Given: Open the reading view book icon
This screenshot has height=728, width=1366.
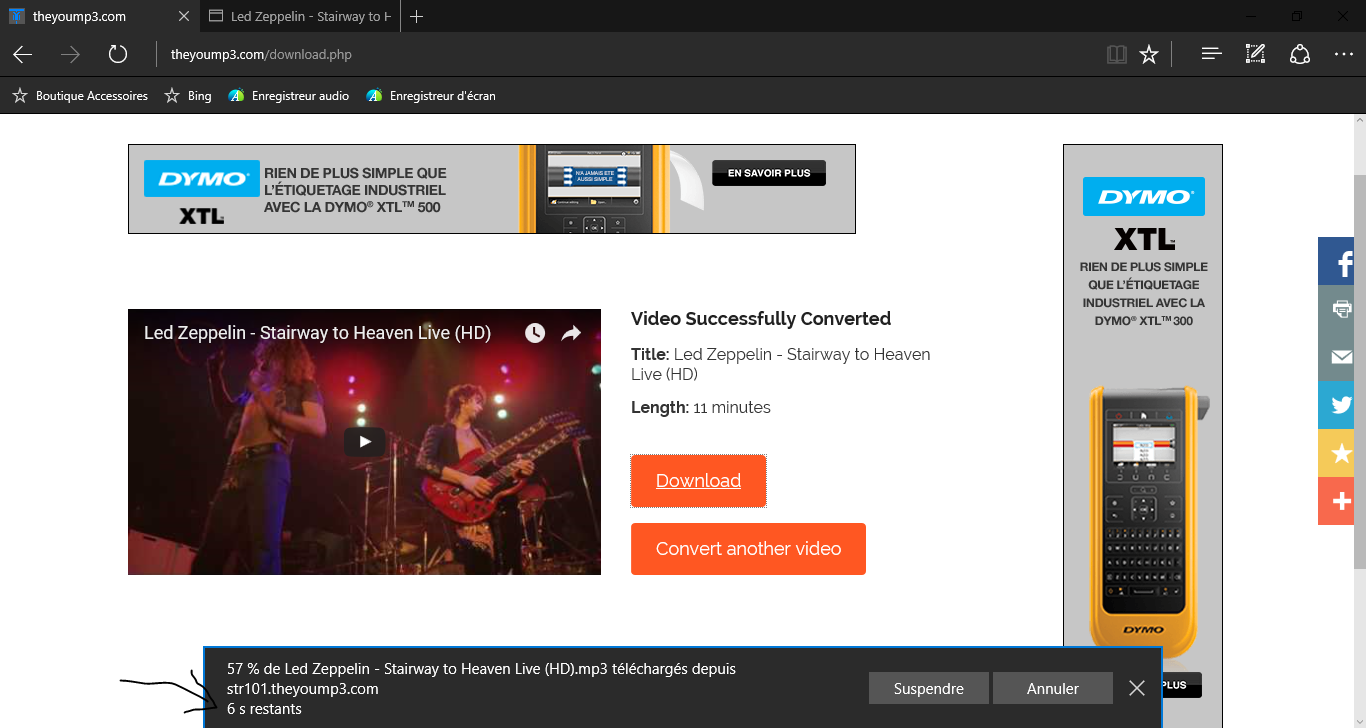Looking at the screenshot, I should coord(1117,54).
